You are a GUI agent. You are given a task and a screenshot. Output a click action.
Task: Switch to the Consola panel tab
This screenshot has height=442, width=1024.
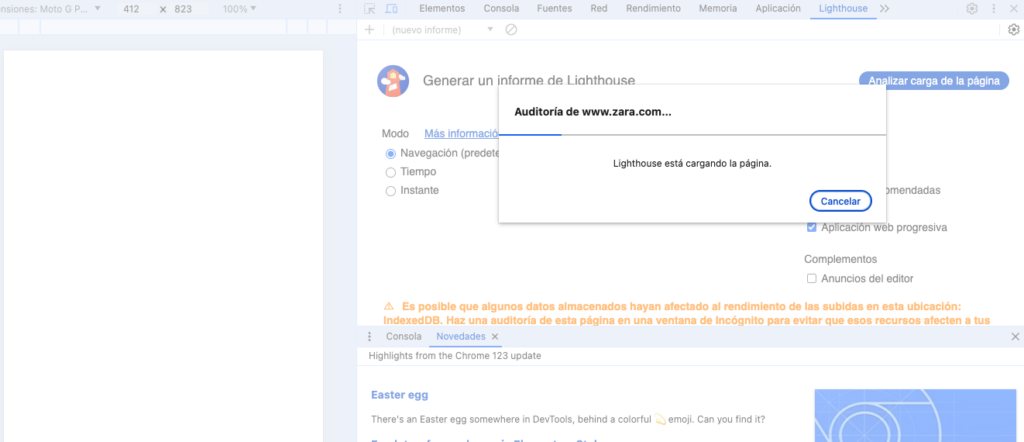tap(502, 8)
